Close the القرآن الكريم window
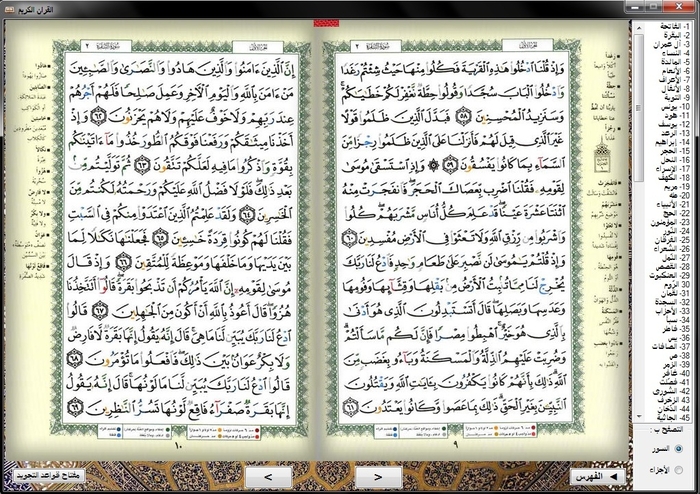This screenshot has width=700, height=494. click(680, 7)
